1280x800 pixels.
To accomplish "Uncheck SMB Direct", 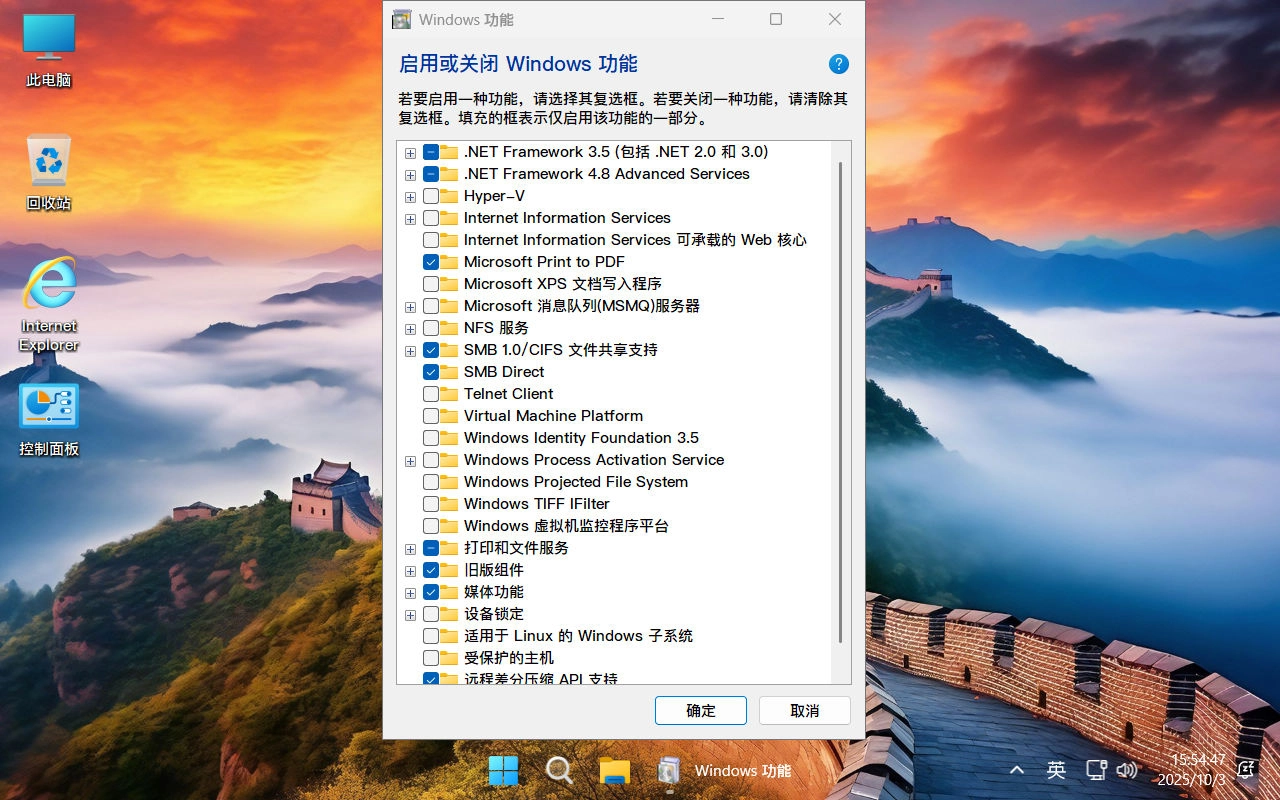I will point(433,372).
